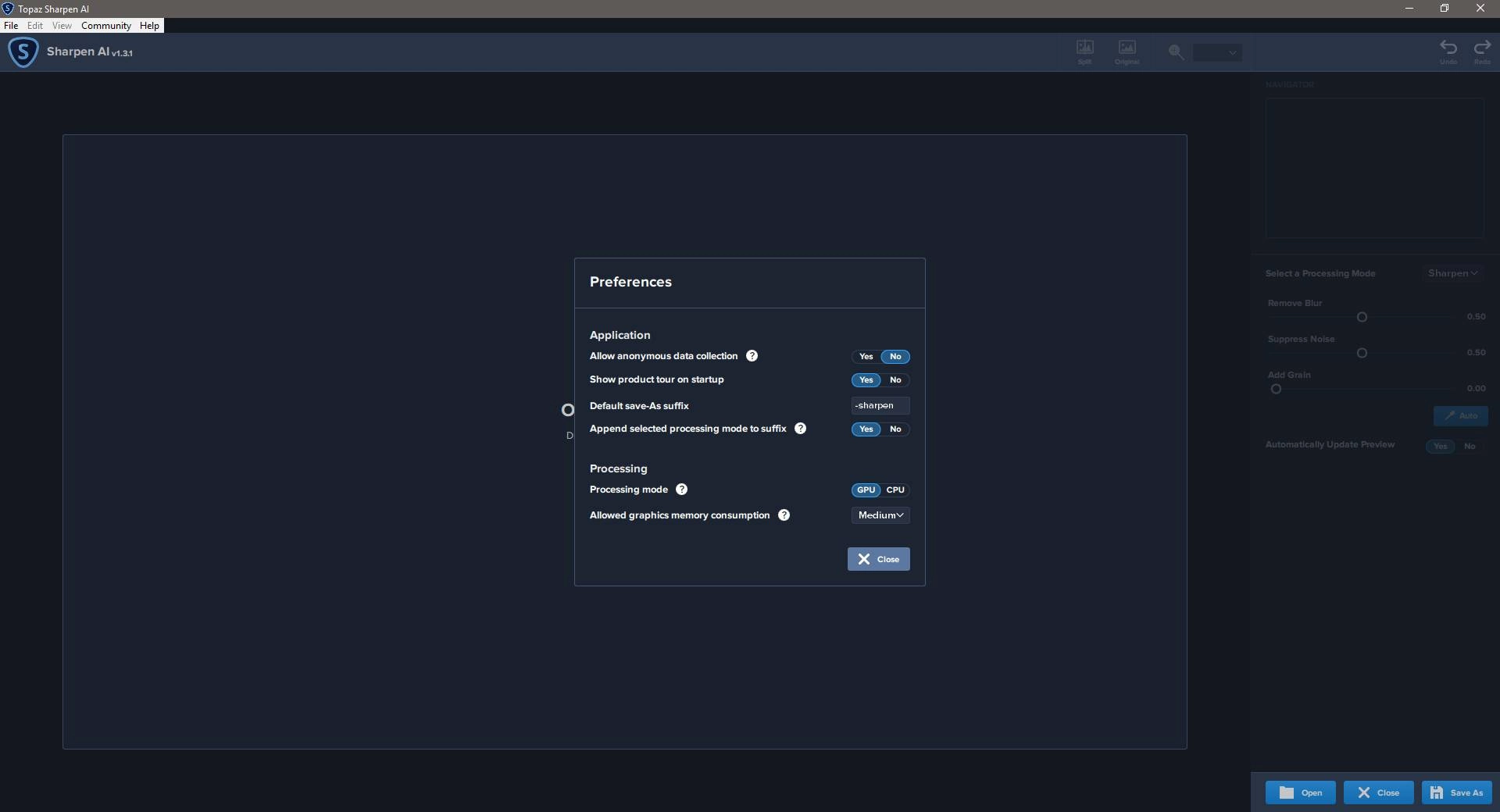Open help for append processing mode suffix

tap(800, 429)
